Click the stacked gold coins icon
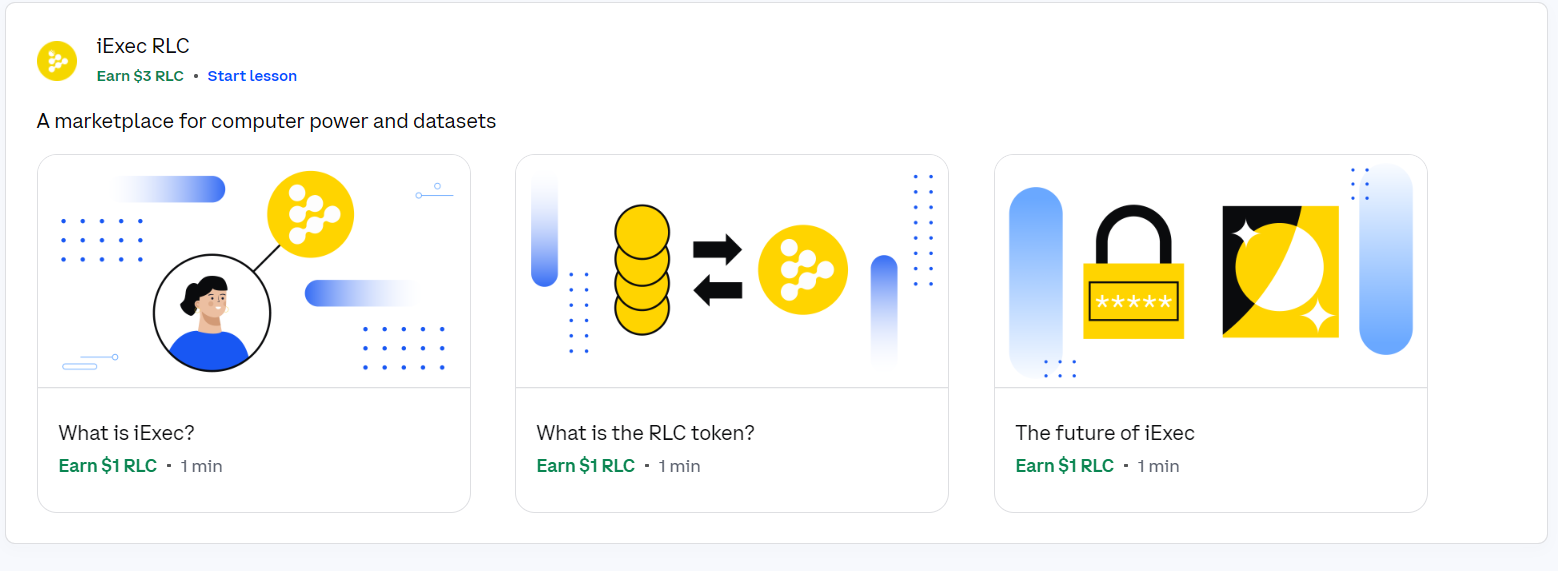Screen dimensions: 1558x571 641,270
